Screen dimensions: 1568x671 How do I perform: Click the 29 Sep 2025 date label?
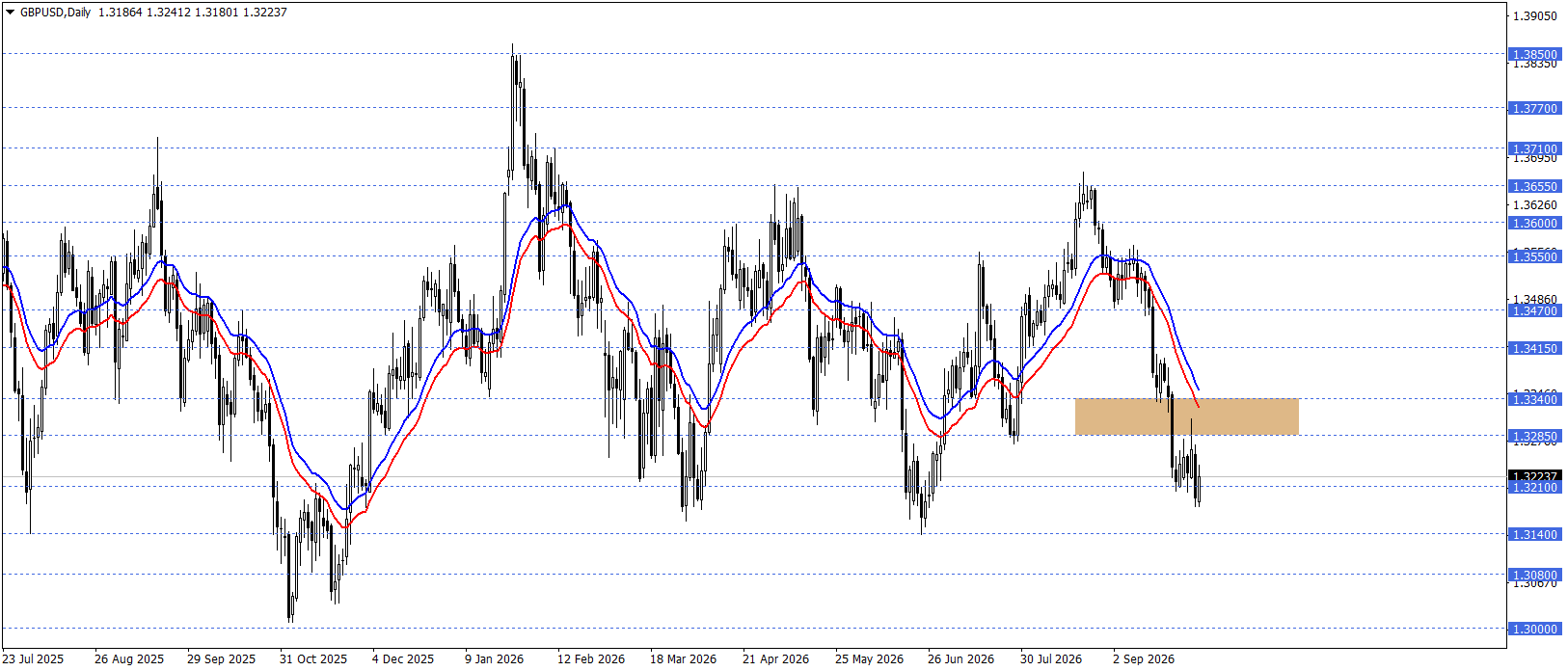(222, 659)
